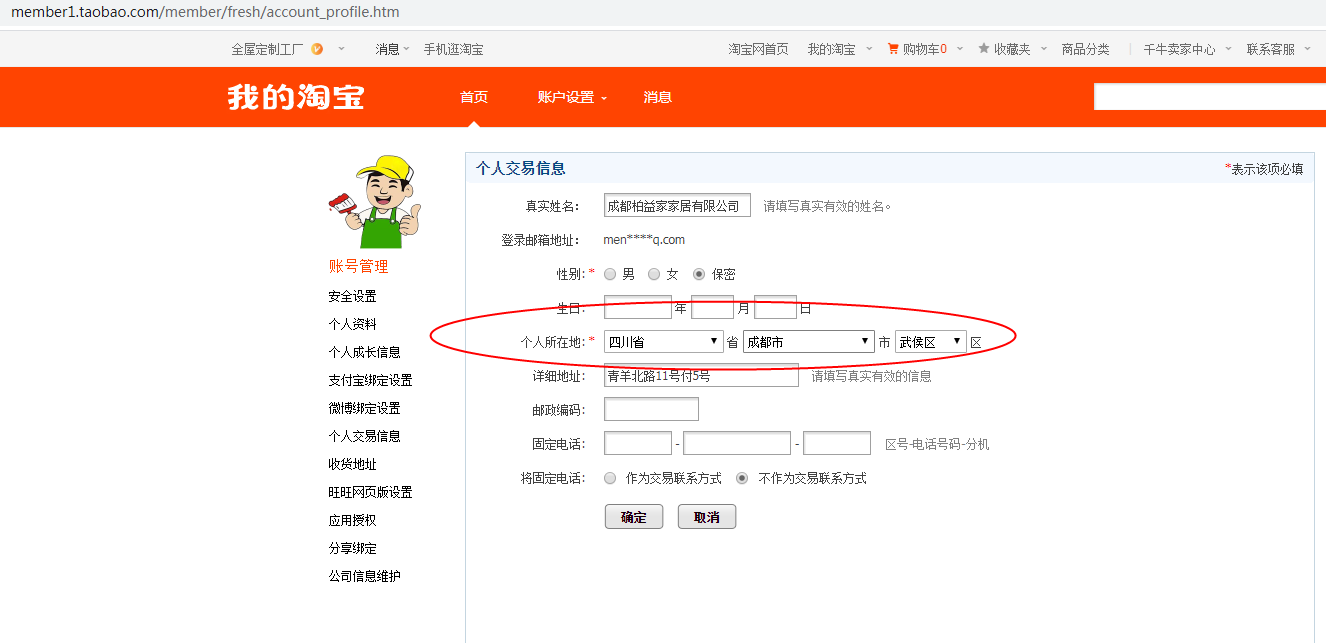Click the painter avatar image
The height and width of the screenshot is (643, 1326).
375,201
